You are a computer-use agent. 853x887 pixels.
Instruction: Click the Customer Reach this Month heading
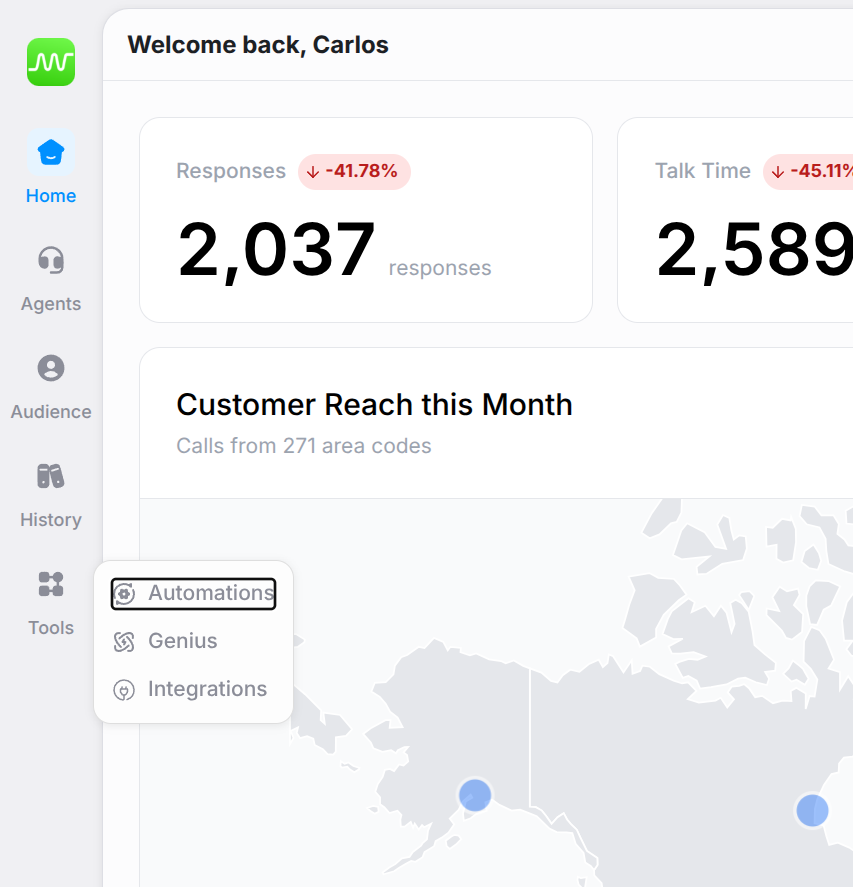click(x=374, y=405)
